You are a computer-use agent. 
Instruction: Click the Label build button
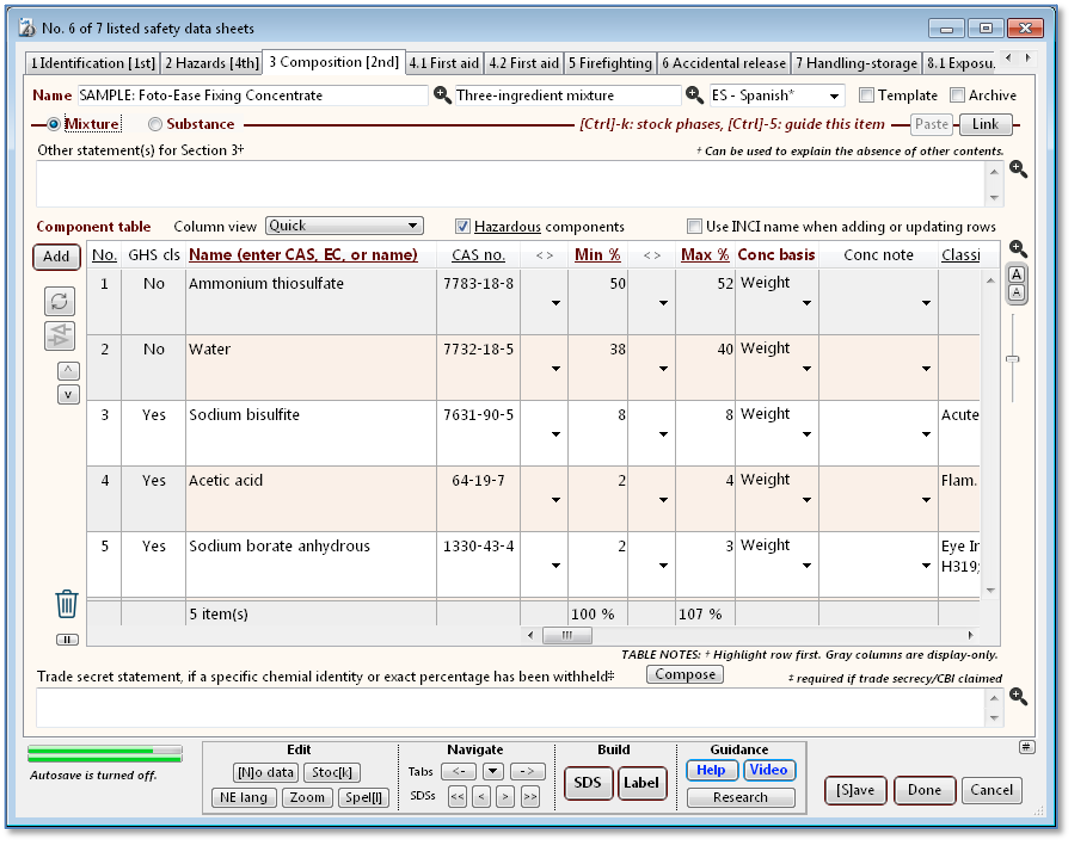point(641,783)
